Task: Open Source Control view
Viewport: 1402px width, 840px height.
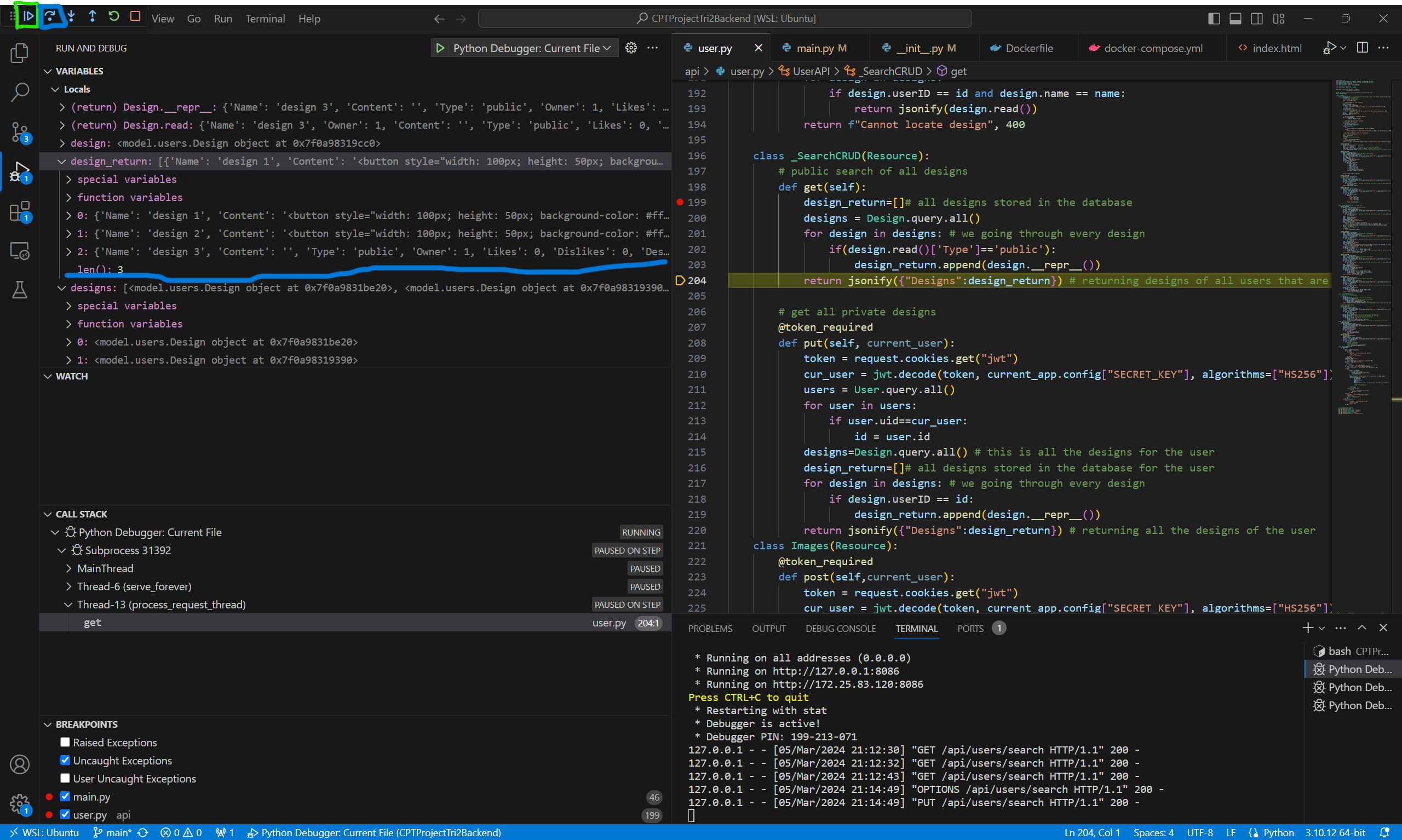Action: point(20,132)
